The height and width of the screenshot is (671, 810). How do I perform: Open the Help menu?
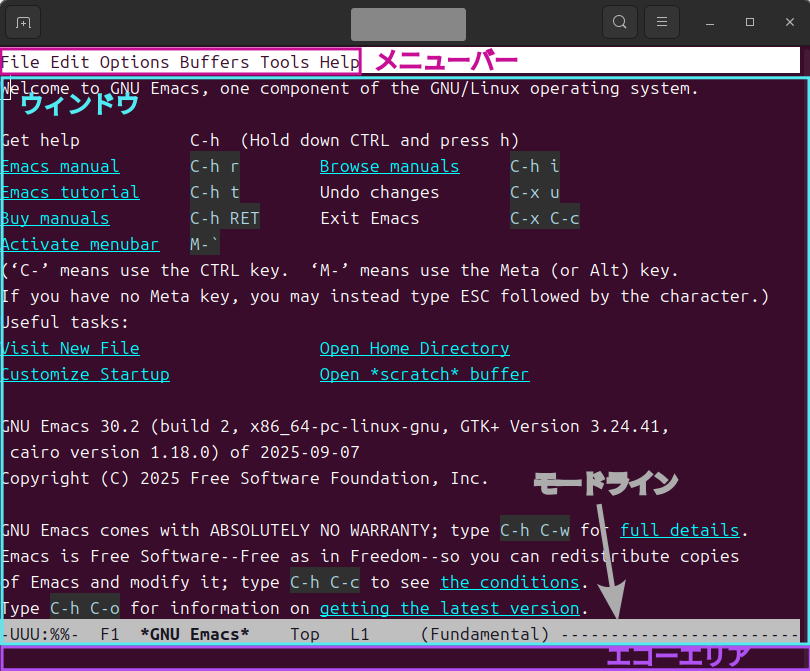click(339, 62)
